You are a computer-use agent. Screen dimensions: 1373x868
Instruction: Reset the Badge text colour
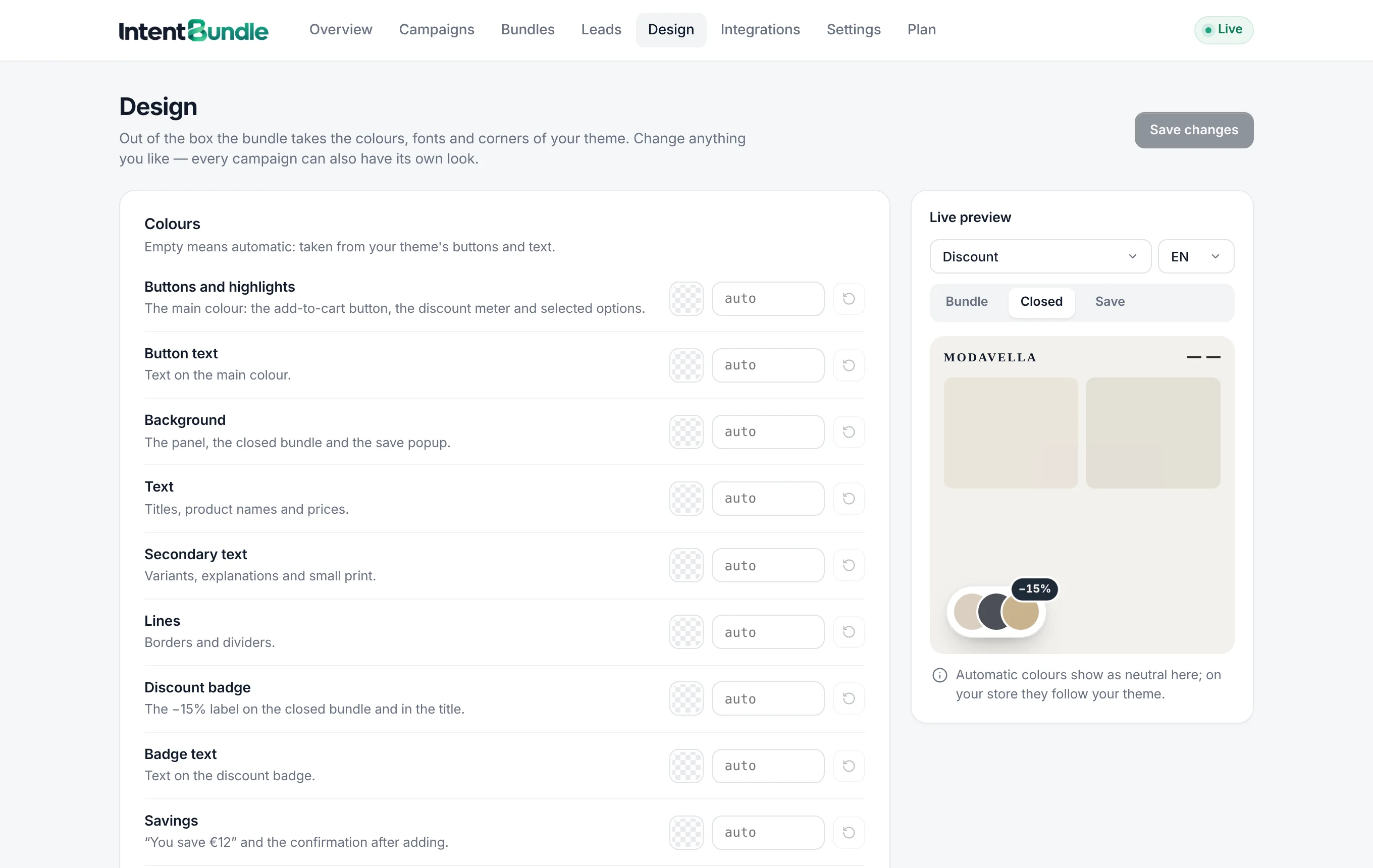[x=849, y=766]
